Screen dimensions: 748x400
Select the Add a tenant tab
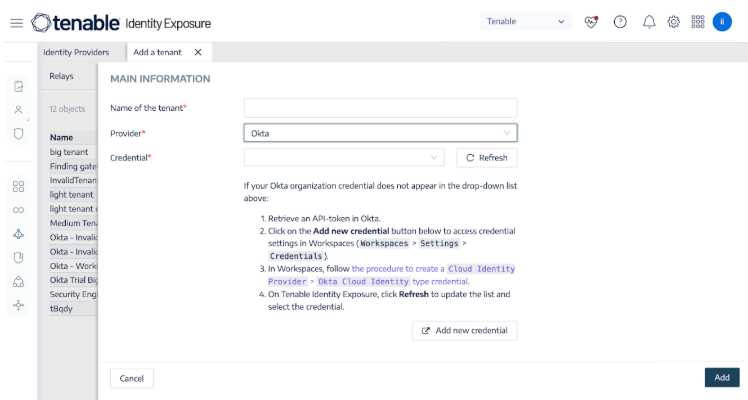[157, 52]
